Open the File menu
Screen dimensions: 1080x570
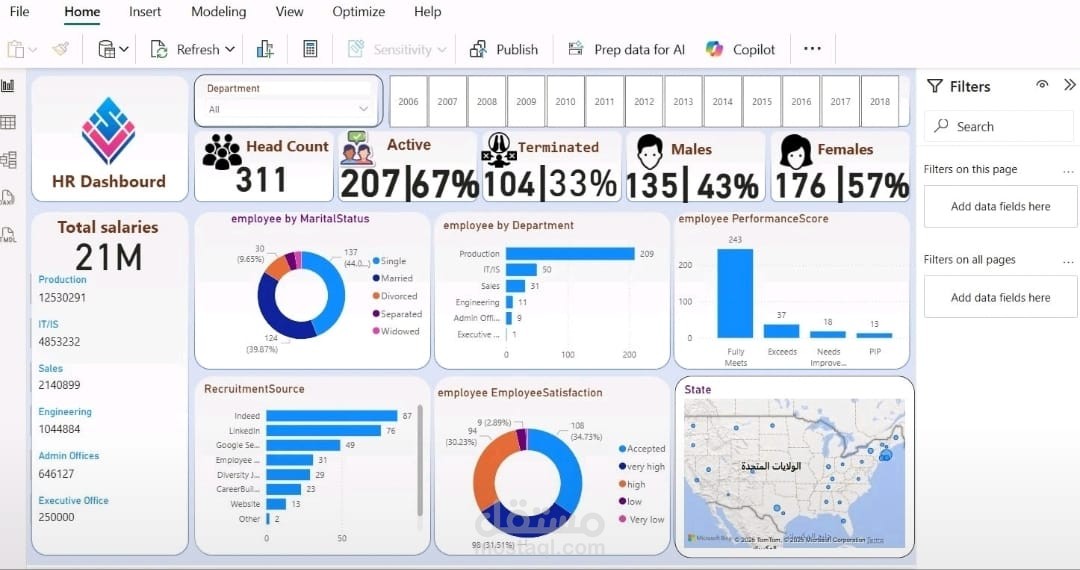(19, 12)
